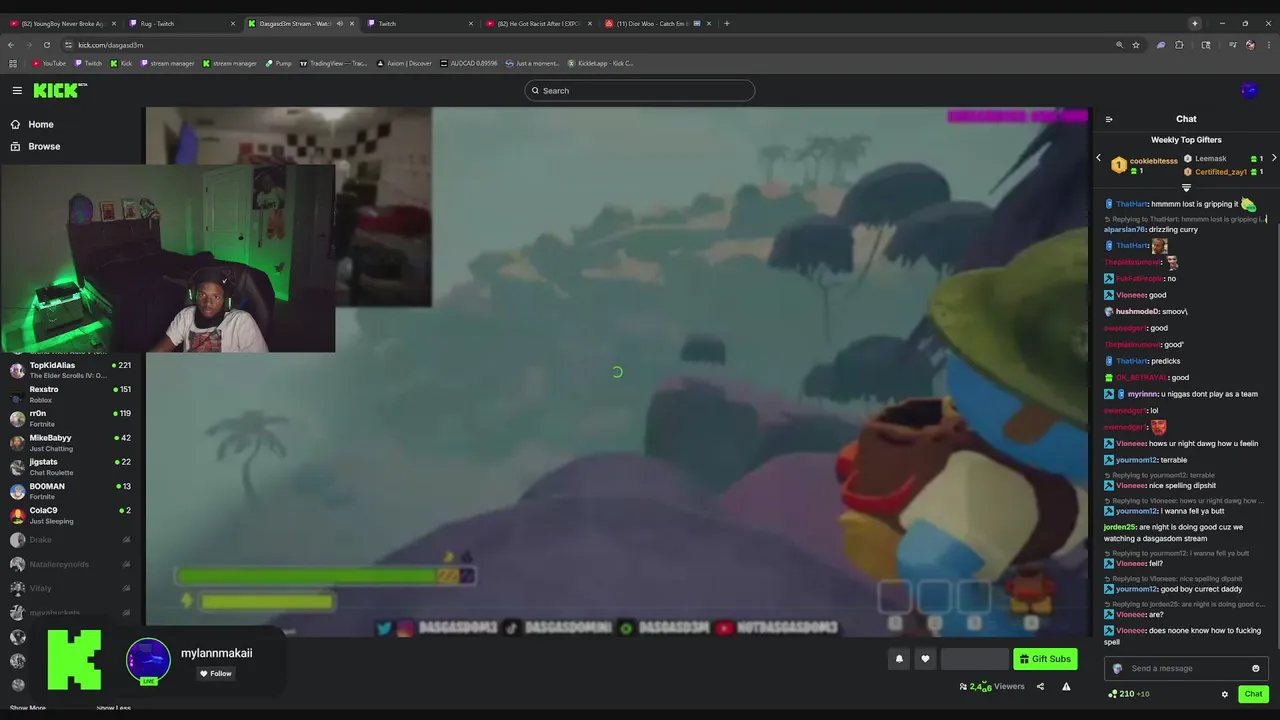This screenshot has width=1280, height=720.
Task: Switch to YoungBoy Never Broke Again tab
Action: tap(62, 23)
